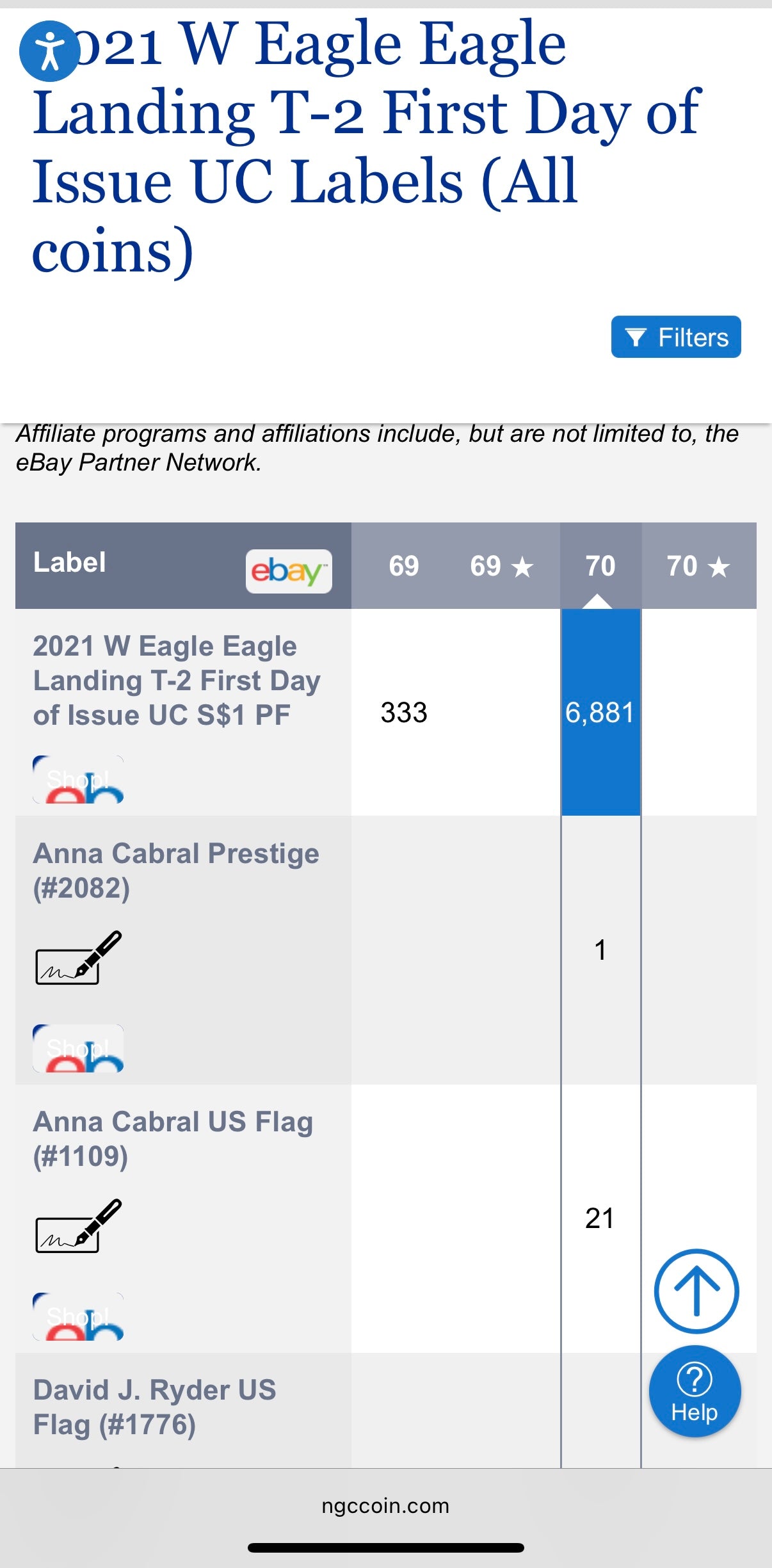Open the accessibility options icon
Viewport: 772px width, 1568px height.
coord(49,51)
